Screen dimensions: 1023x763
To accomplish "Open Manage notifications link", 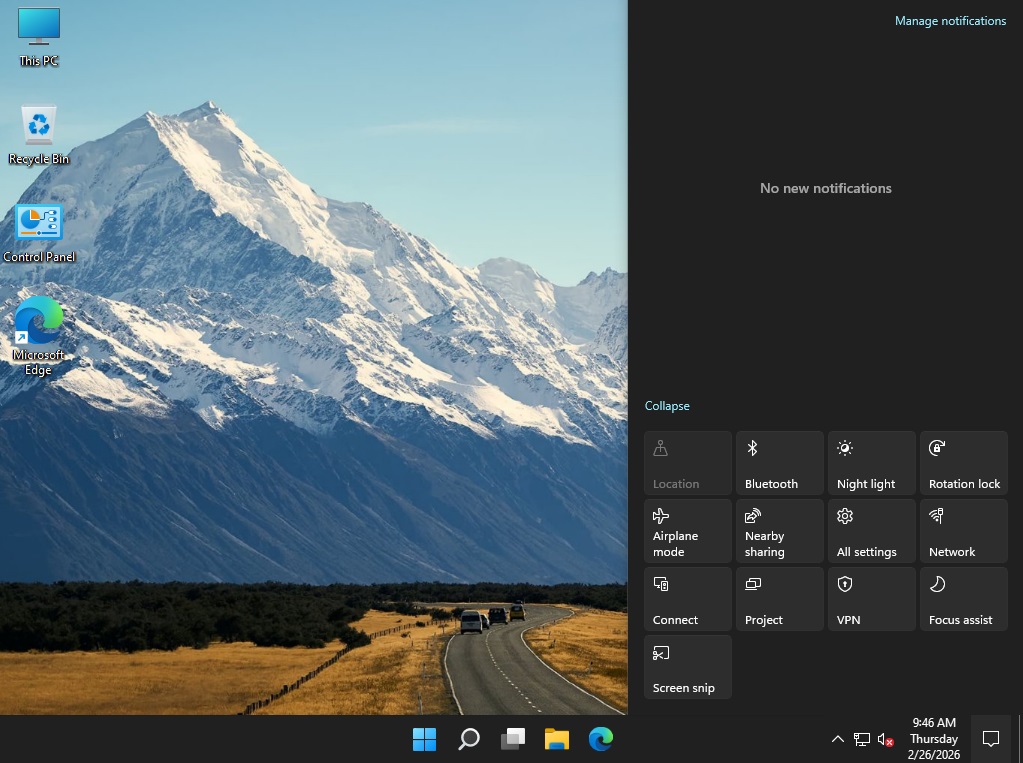I will [x=950, y=21].
